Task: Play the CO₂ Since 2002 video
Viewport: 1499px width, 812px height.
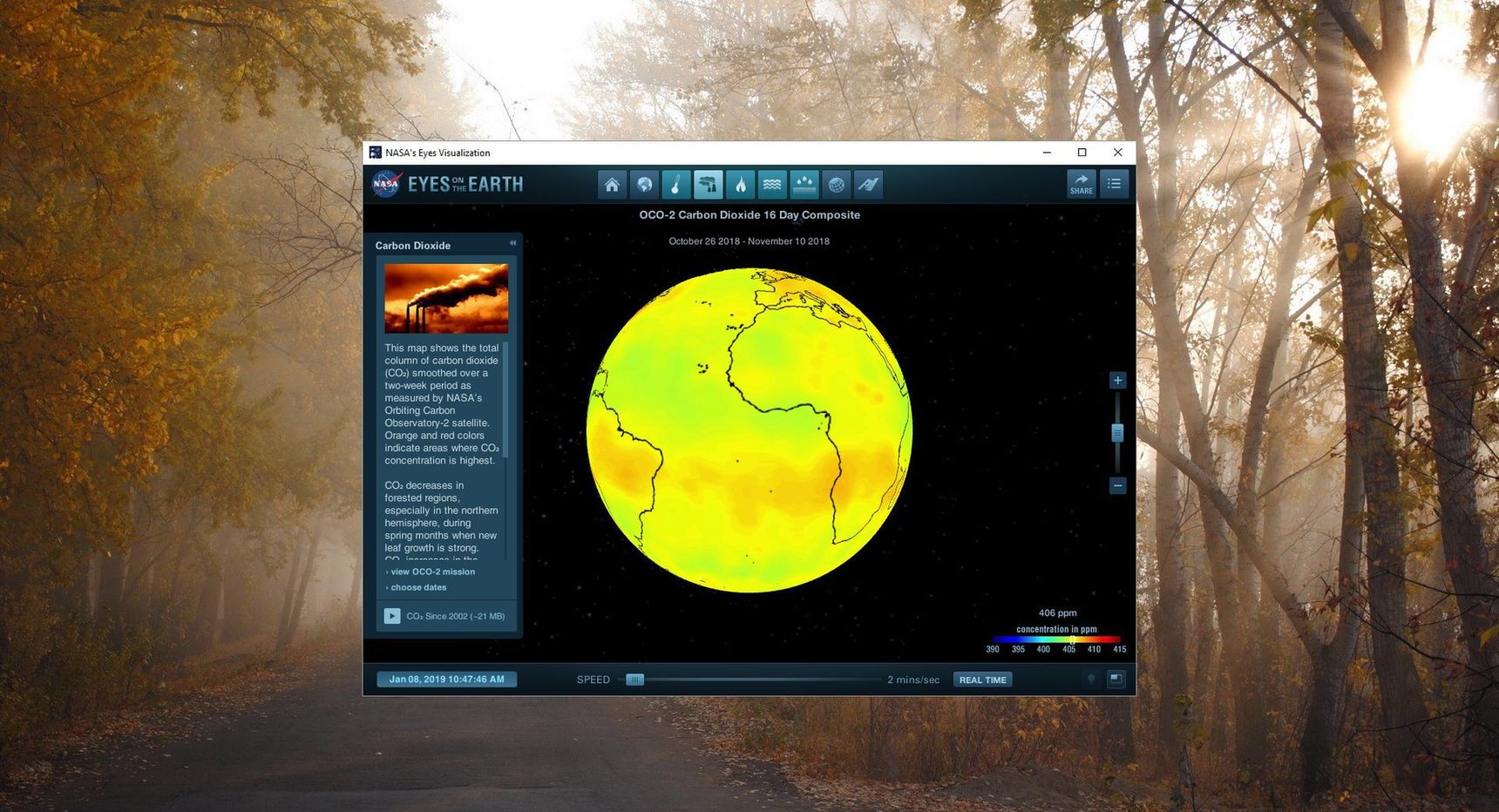Action: point(392,616)
